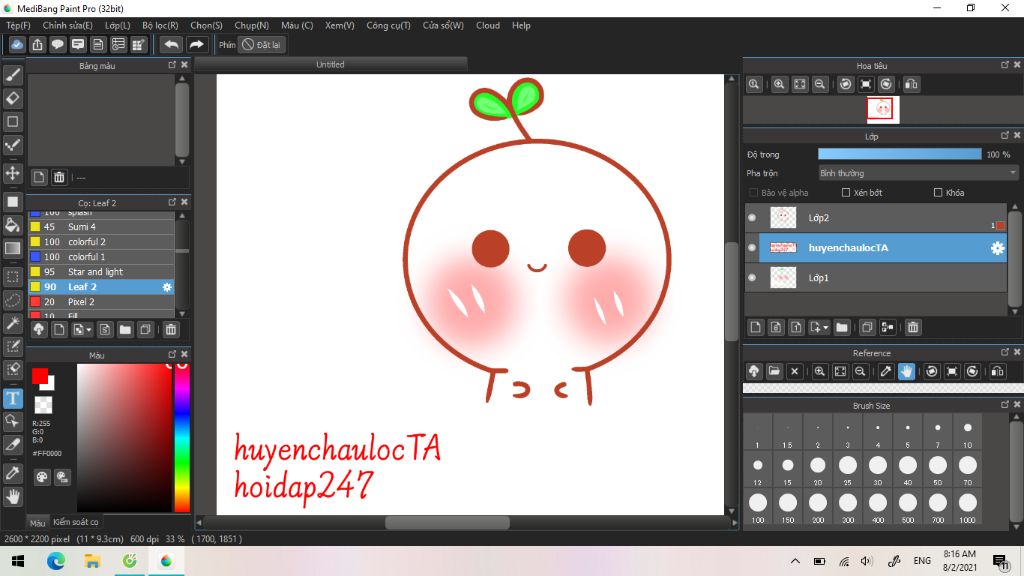Open the Cloud menu

point(488,25)
